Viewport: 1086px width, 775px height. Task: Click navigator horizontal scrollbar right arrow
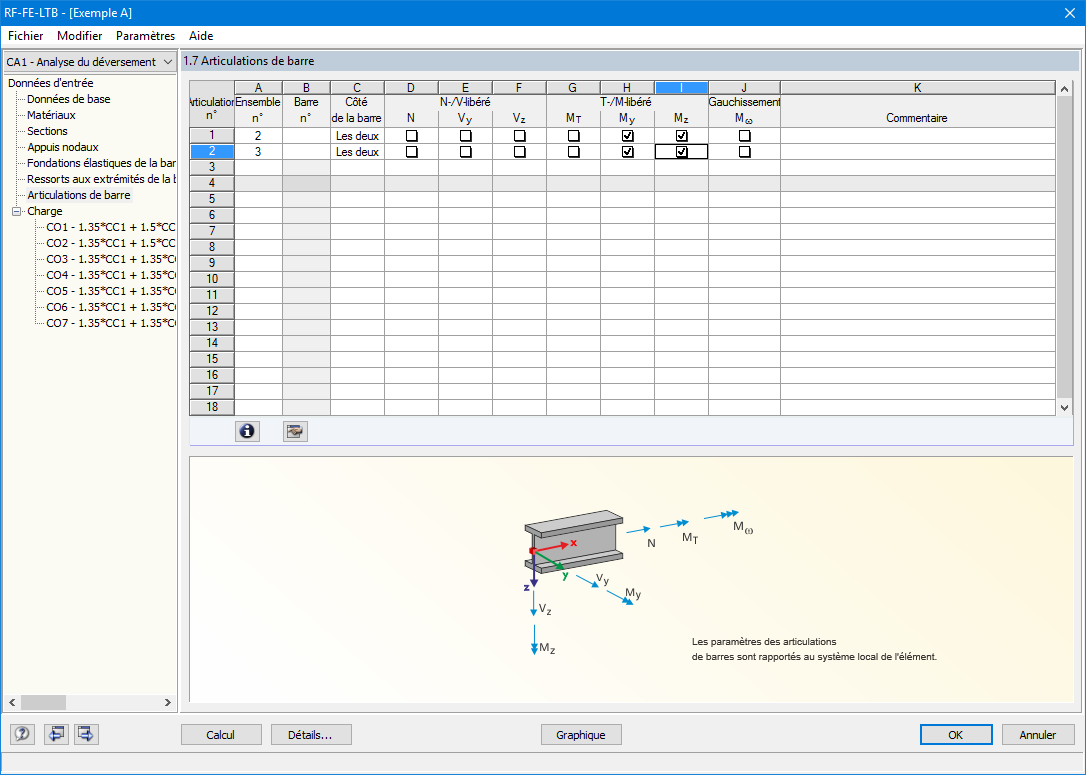pos(168,702)
